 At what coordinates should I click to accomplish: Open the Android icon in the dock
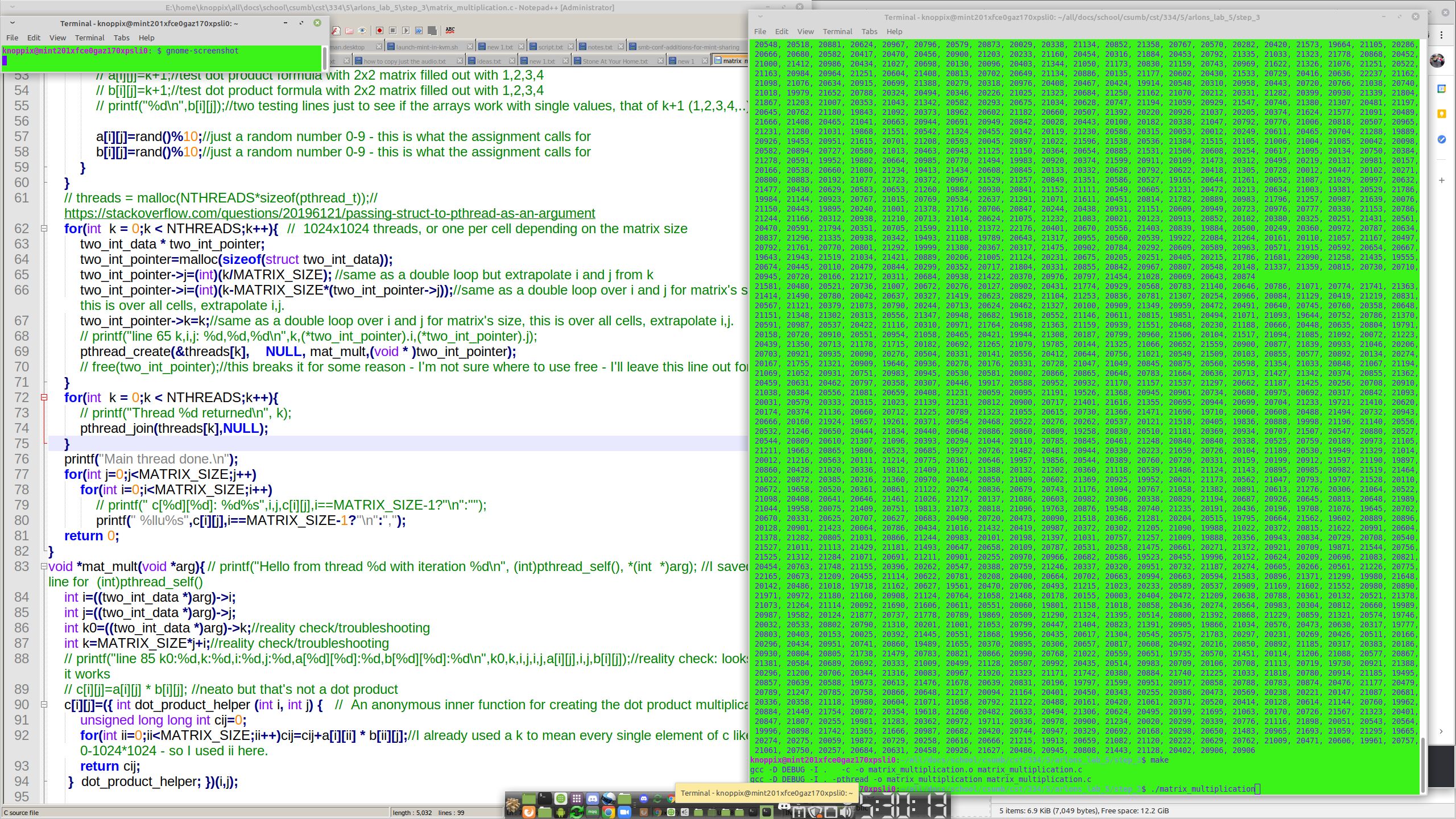point(560,812)
